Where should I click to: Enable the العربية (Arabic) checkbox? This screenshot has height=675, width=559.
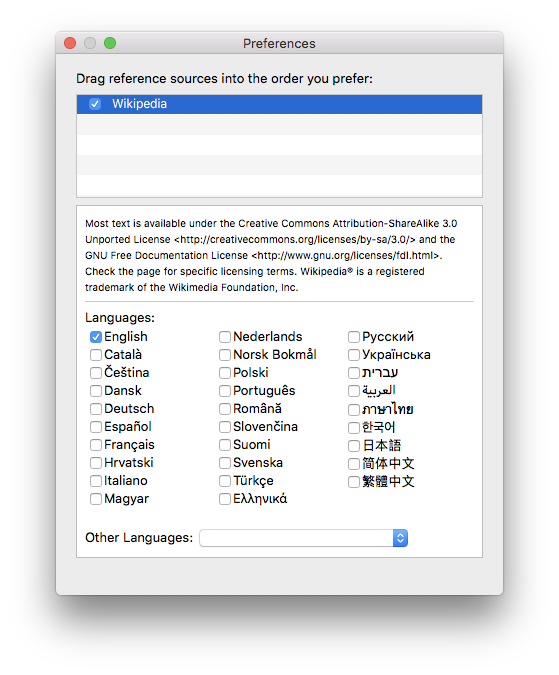click(354, 391)
